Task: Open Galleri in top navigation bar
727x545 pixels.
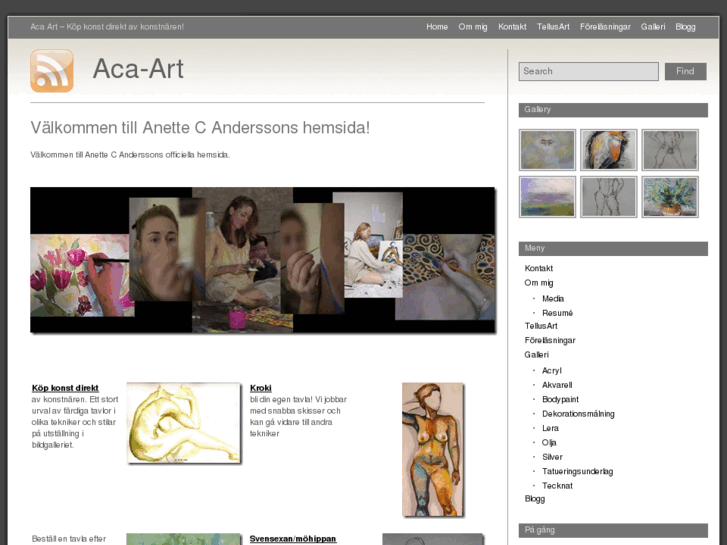Action: point(653,27)
